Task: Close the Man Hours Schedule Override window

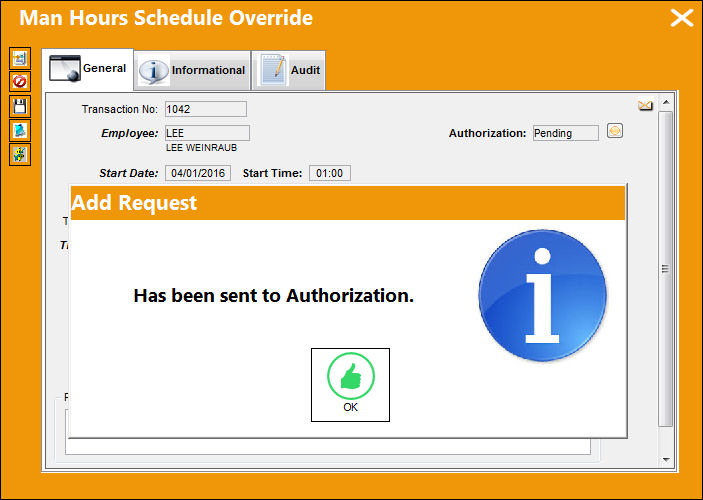Action: coord(681,18)
